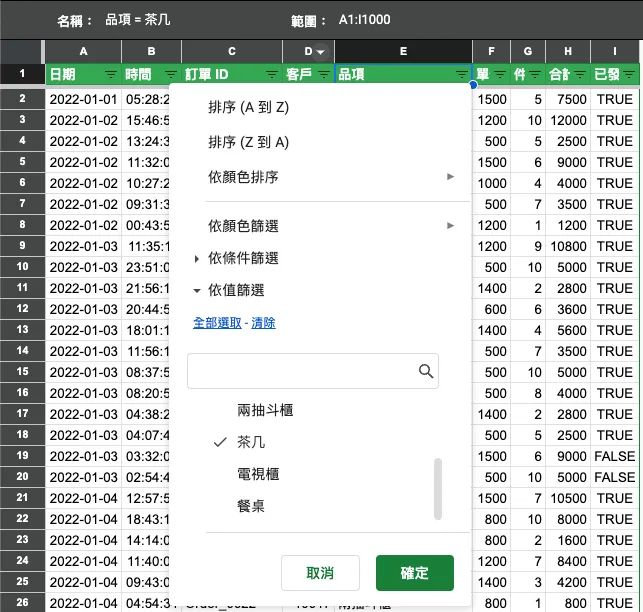Select column C header

coord(232,52)
